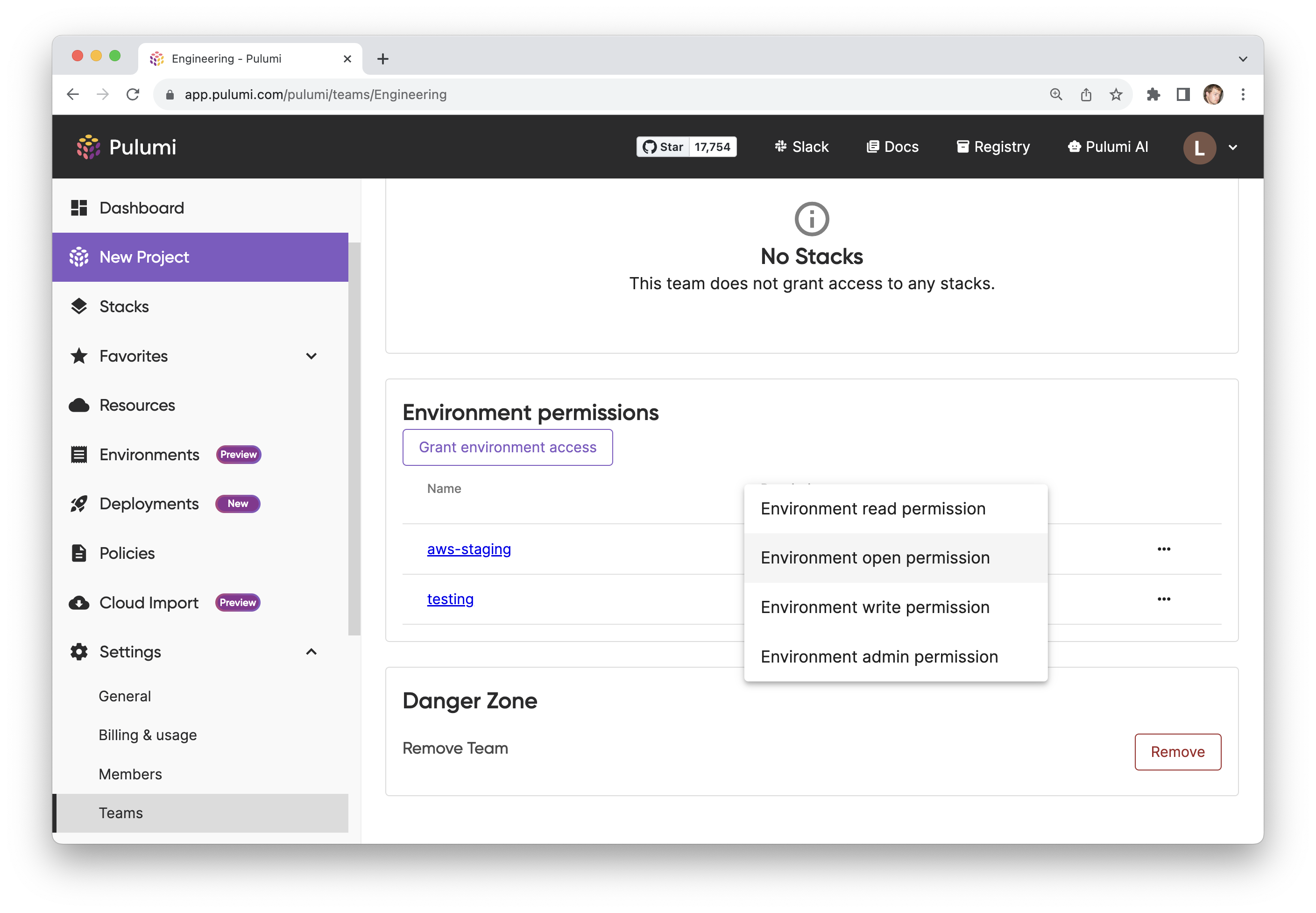Reload the page

point(133,94)
